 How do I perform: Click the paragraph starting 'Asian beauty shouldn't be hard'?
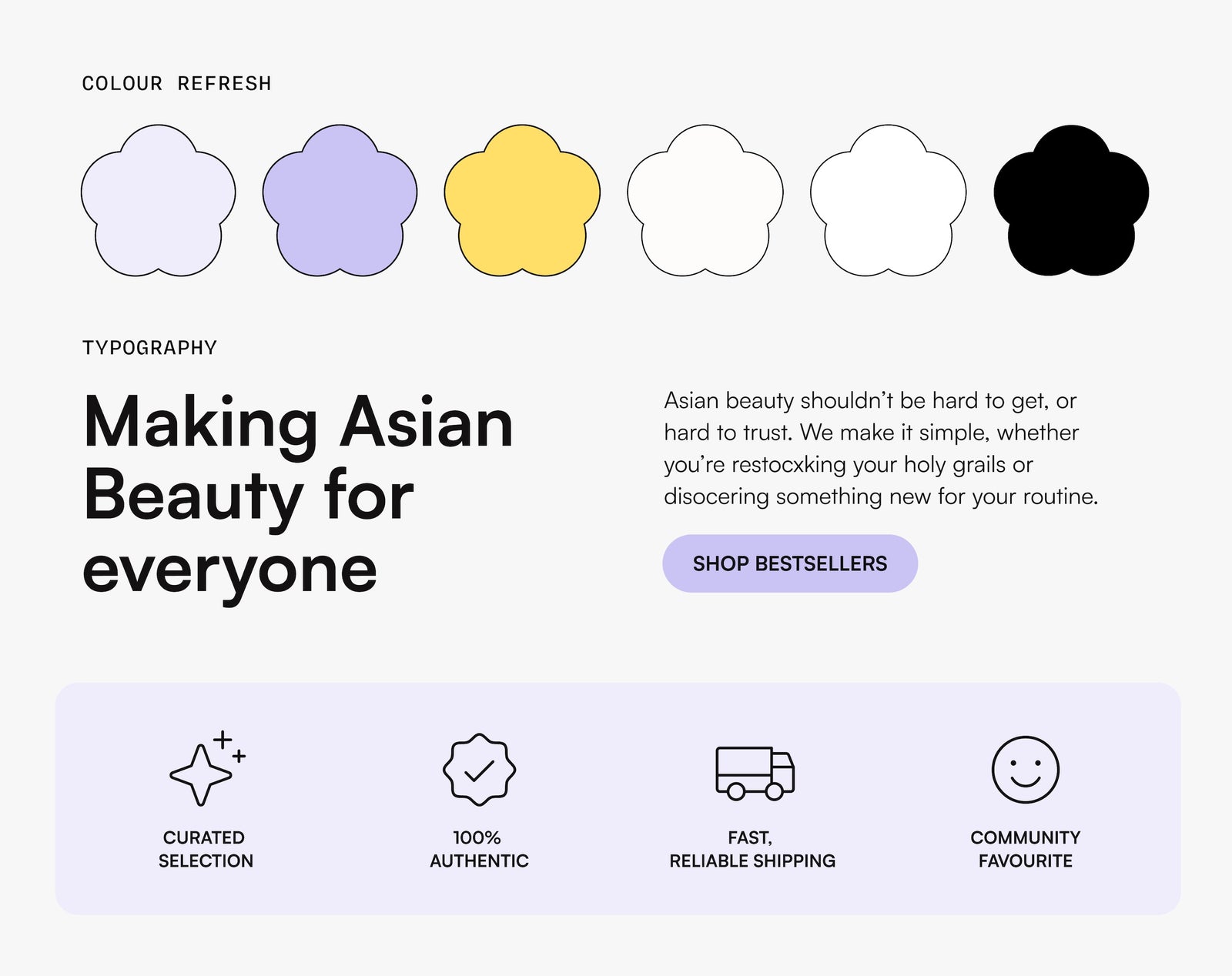[x=881, y=448]
